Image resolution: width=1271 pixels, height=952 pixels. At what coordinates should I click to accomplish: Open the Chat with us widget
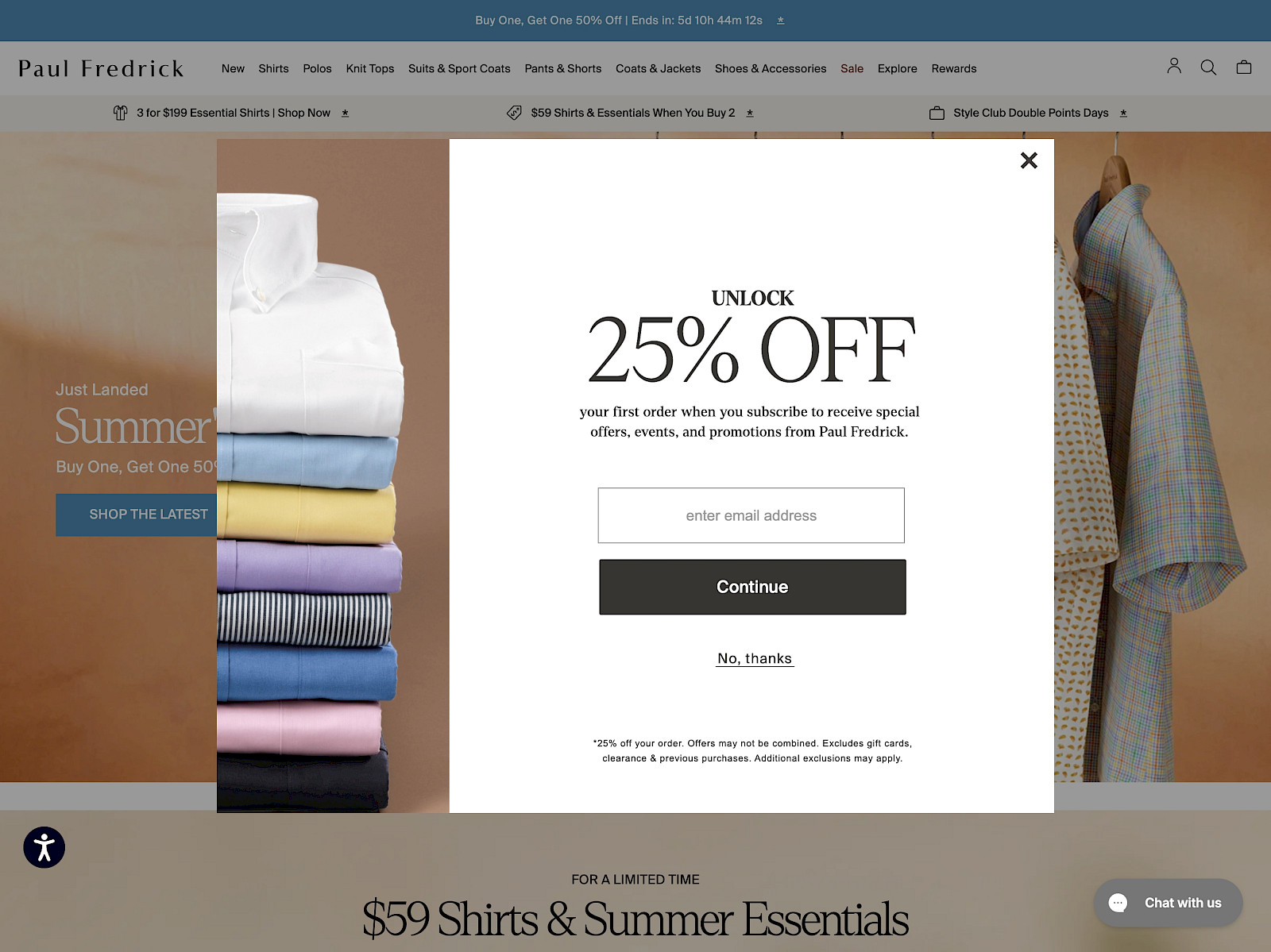click(x=1168, y=903)
